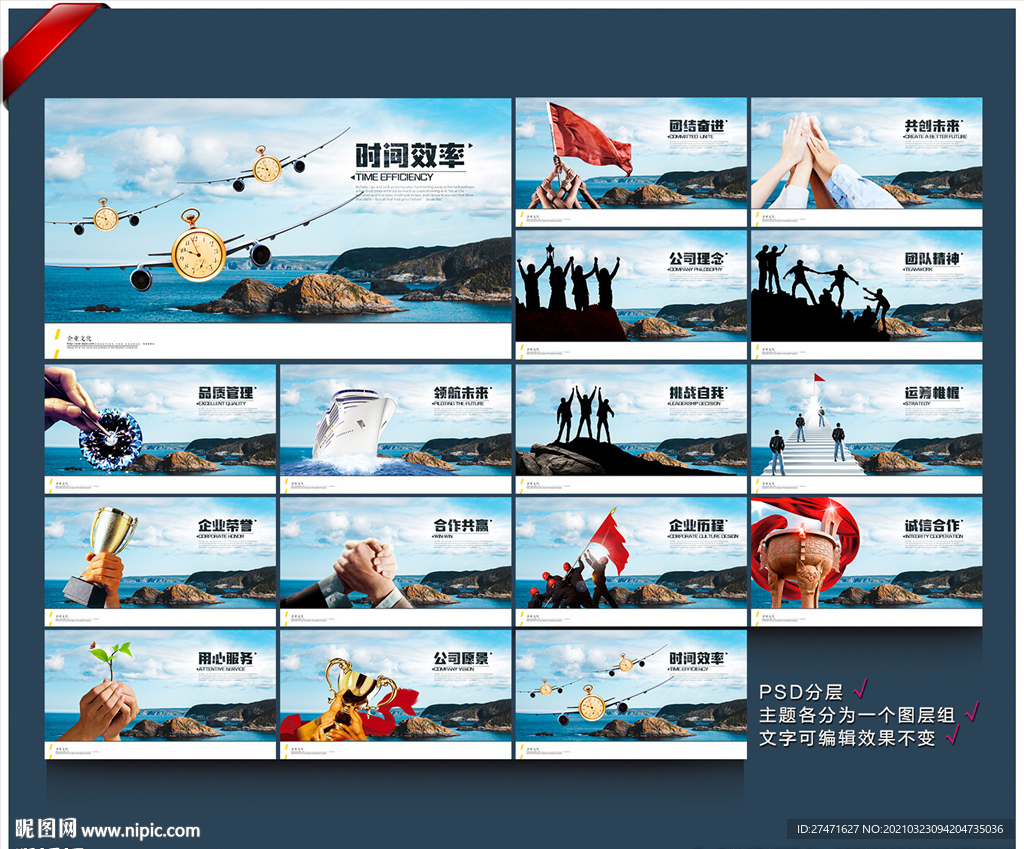The height and width of the screenshot is (849, 1024).
Task: Select the 团队精神 climbers poster
Action: tap(867, 295)
